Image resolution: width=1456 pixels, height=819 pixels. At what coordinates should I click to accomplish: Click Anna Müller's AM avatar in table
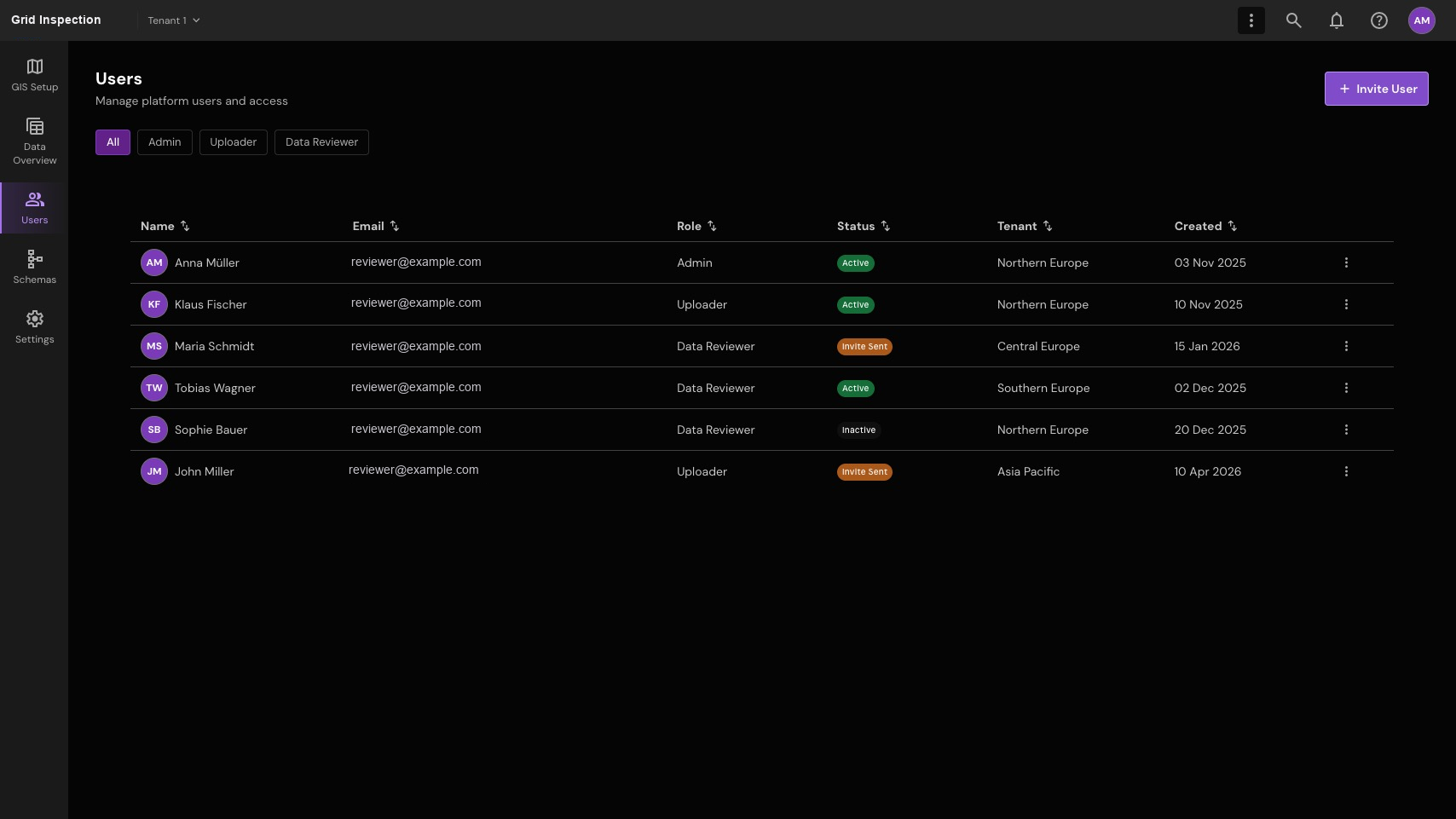[x=154, y=262]
